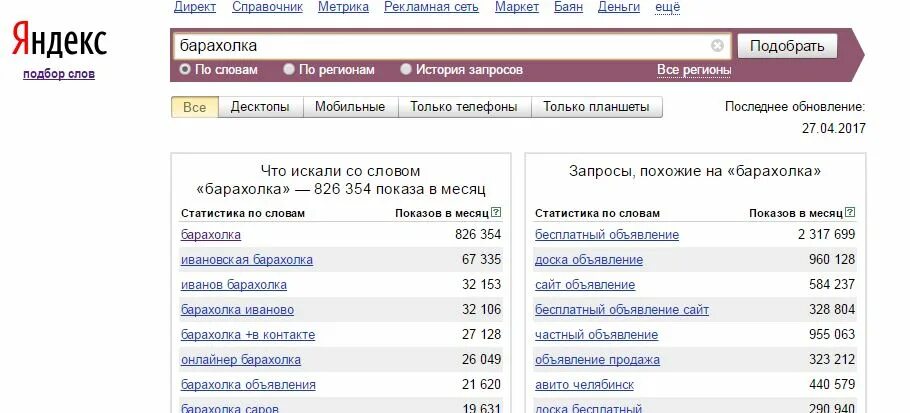Expand the 'ещё' services menu

click(667, 7)
